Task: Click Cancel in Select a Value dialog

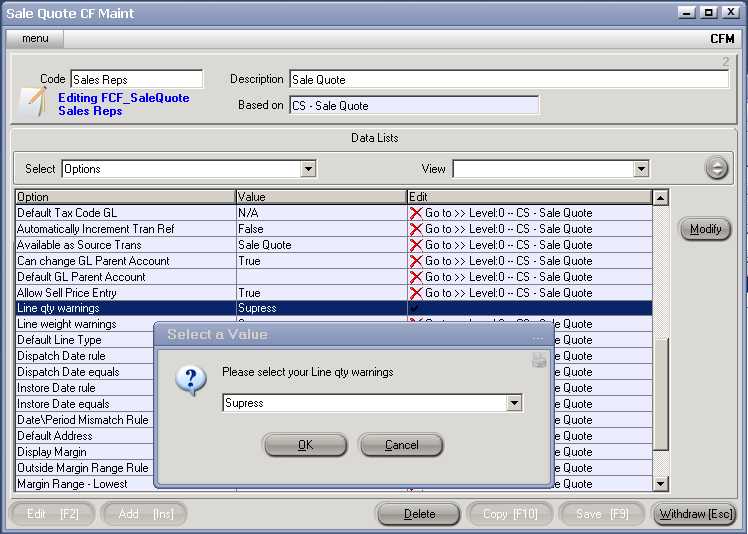Action: point(401,445)
